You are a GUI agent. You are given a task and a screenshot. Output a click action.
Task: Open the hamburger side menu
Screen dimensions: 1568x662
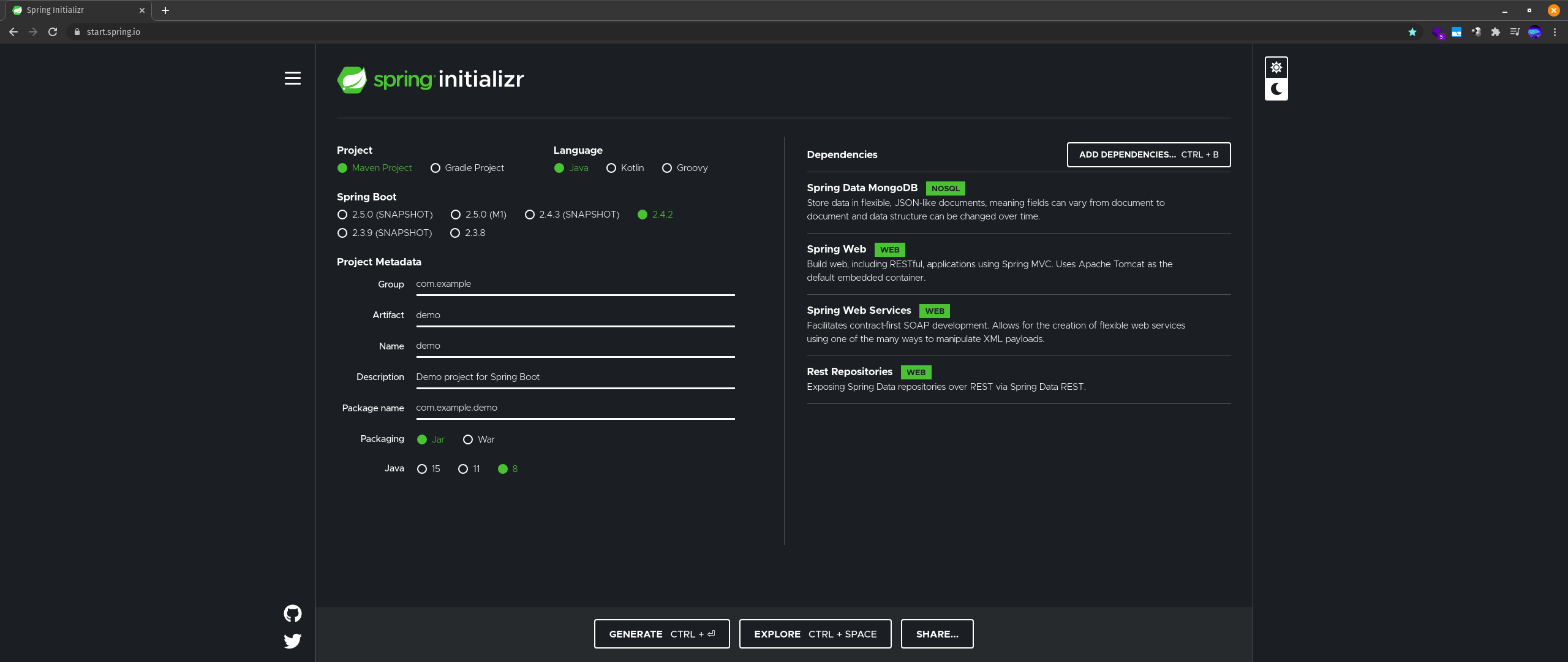293,78
